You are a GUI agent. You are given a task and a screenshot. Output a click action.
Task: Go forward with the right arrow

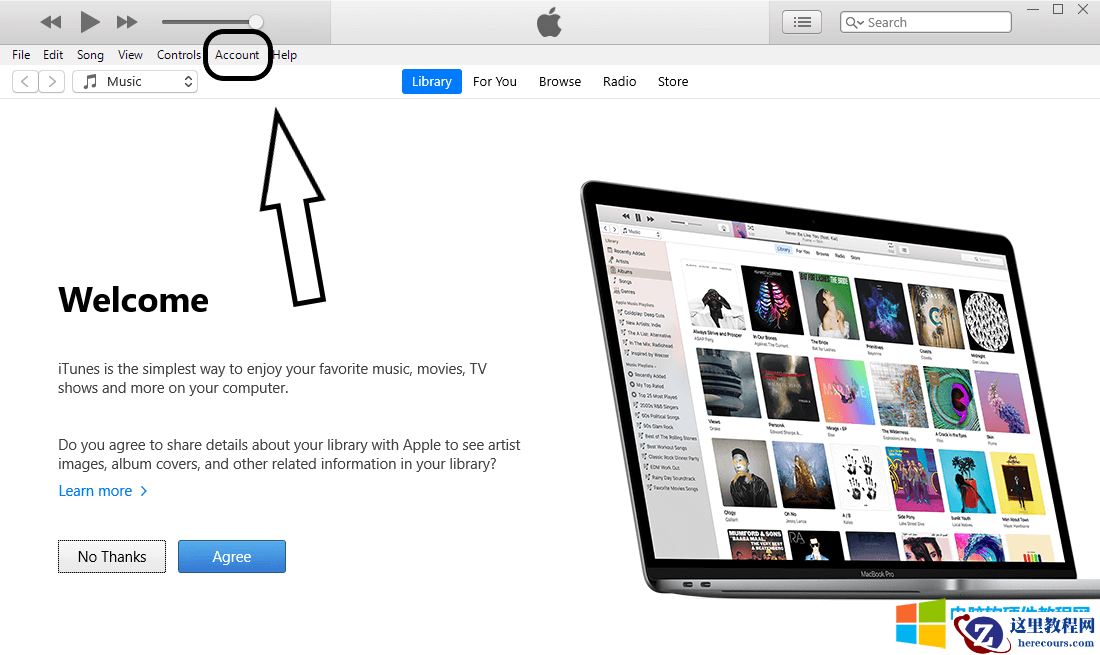pos(52,81)
